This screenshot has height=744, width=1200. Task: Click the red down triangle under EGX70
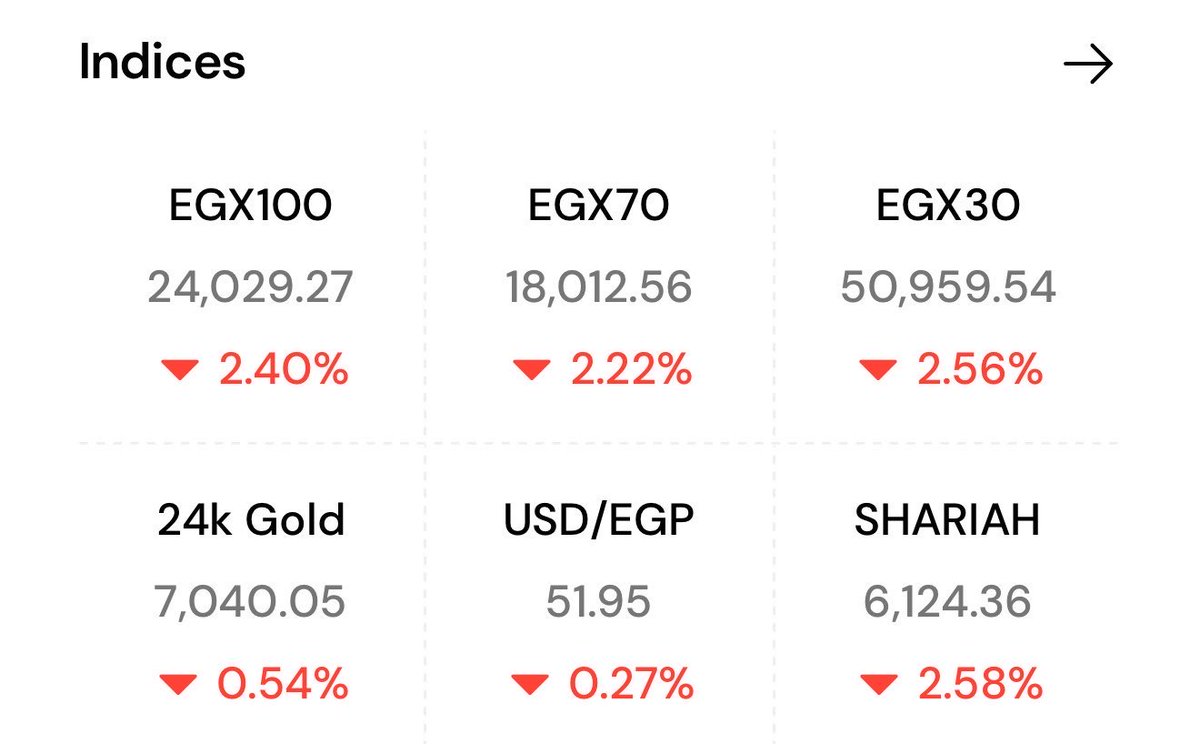531,371
